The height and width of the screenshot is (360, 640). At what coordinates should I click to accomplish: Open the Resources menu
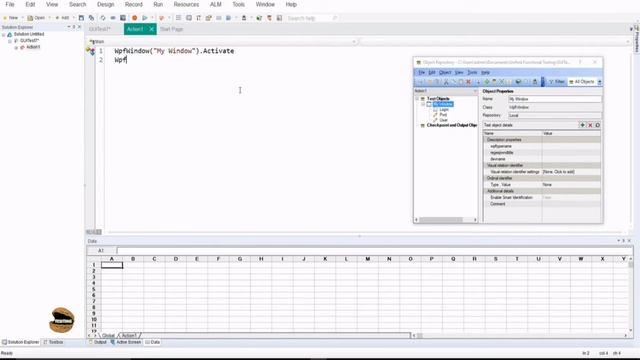click(x=186, y=4)
